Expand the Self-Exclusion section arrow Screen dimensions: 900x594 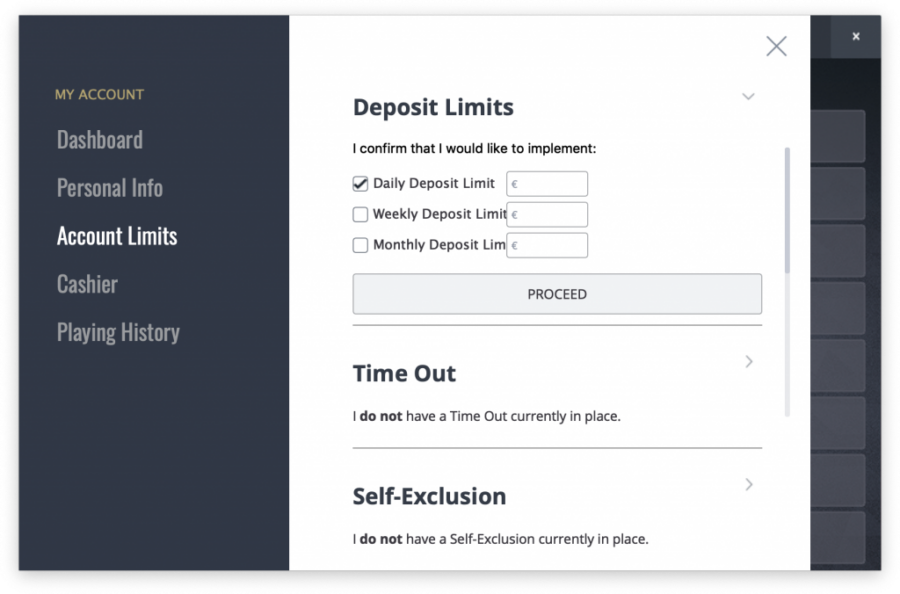tap(749, 484)
